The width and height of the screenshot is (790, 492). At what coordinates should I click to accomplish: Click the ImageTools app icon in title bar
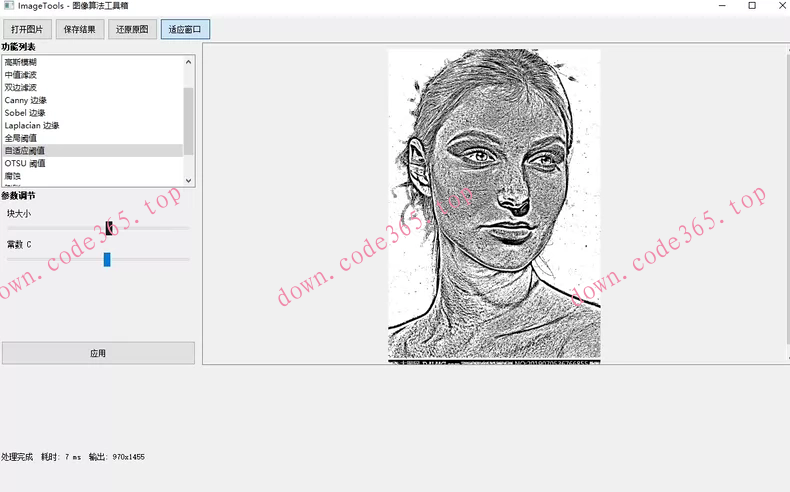click(x=9, y=6)
